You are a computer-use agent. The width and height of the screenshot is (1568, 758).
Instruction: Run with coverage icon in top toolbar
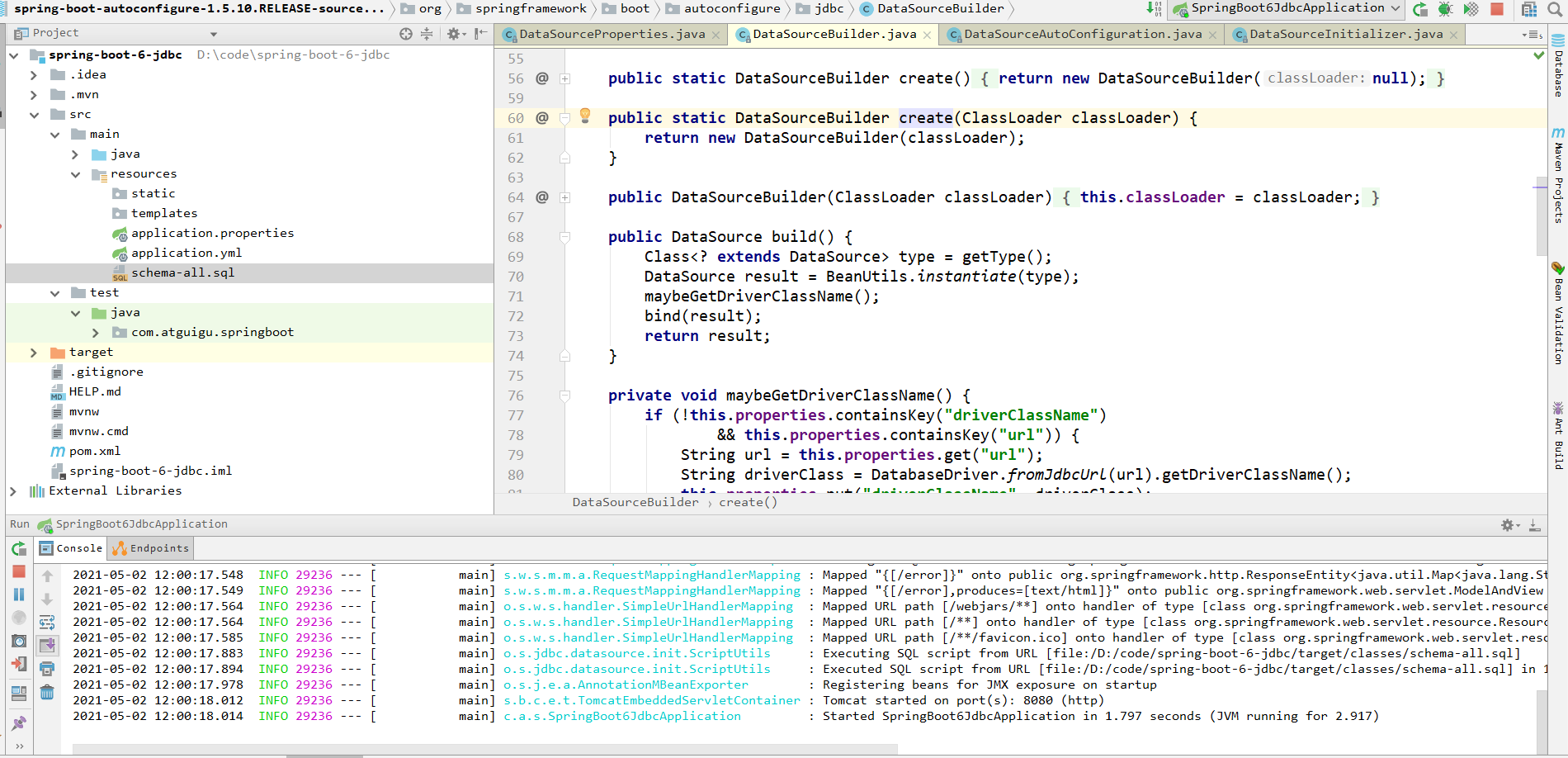pos(1471,9)
